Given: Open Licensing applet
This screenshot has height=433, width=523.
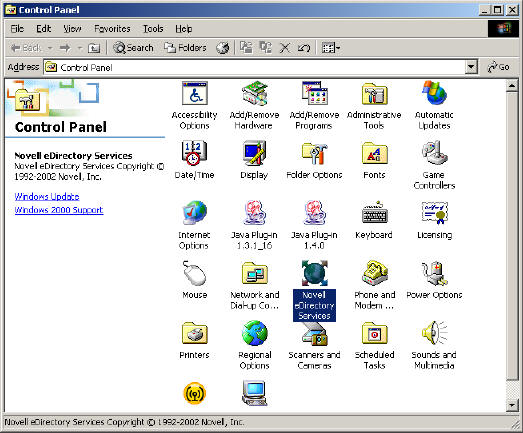Looking at the screenshot, I should 434,220.
